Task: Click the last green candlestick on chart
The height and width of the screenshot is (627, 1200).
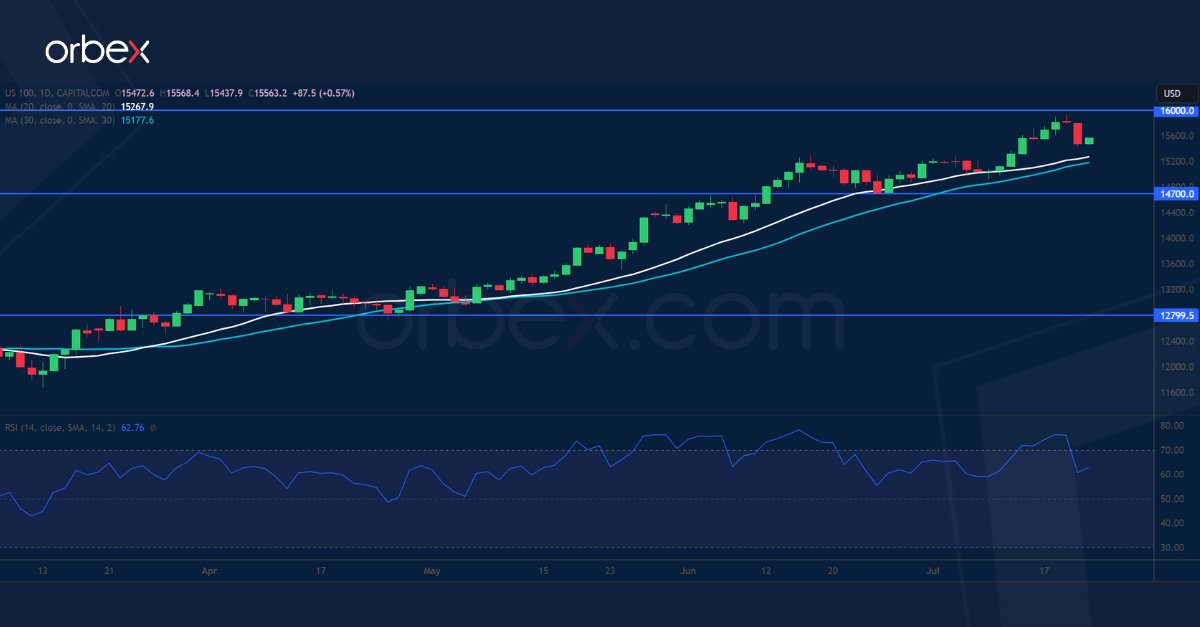Action: pos(1089,141)
